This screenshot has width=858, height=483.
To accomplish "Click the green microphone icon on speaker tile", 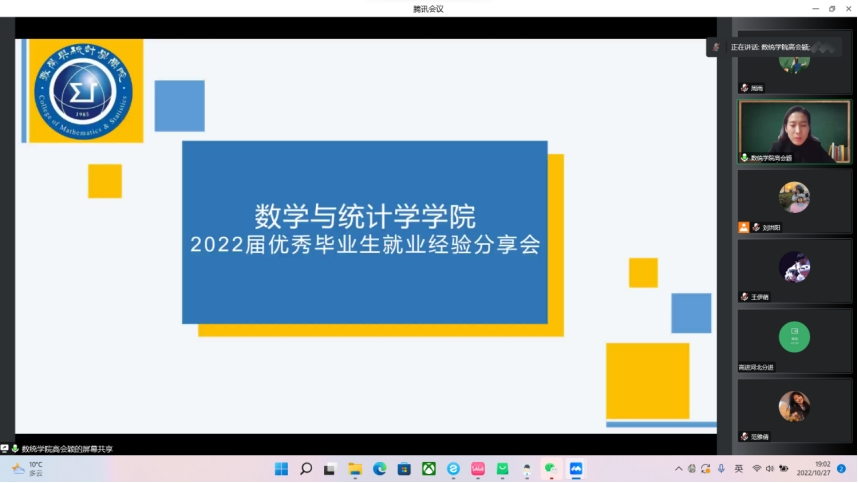I will tap(744, 158).
